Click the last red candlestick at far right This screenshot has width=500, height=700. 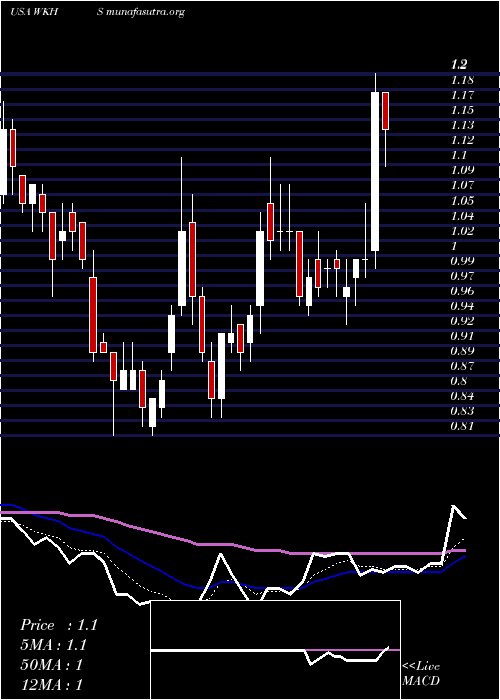(385, 111)
